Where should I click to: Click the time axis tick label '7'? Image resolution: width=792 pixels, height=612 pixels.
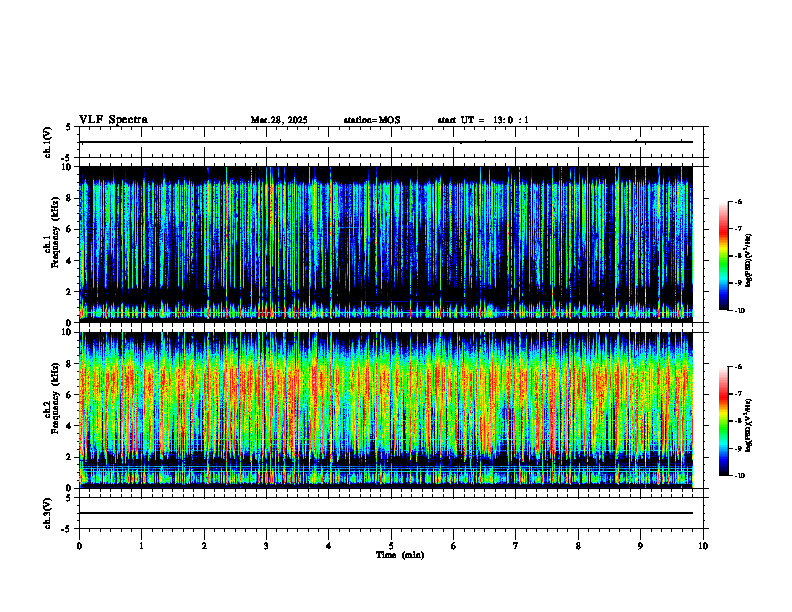click(516, 546)
